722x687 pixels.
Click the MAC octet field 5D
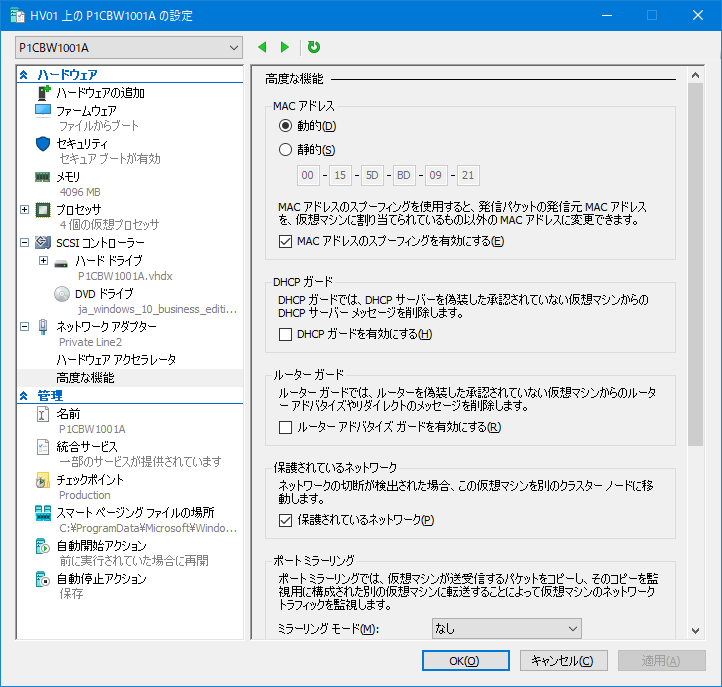pyautogui.click(x=372, y=175)
